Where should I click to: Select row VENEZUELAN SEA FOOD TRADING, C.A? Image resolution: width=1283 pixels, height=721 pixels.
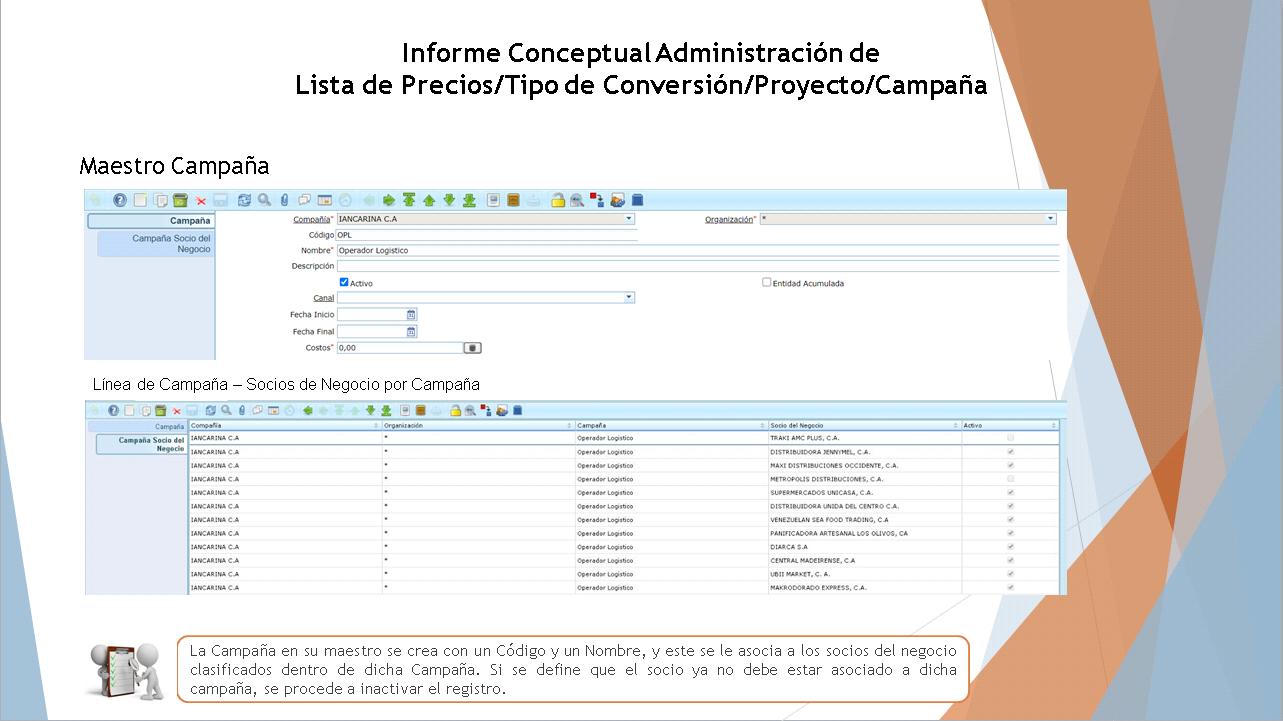coord(623,520)
